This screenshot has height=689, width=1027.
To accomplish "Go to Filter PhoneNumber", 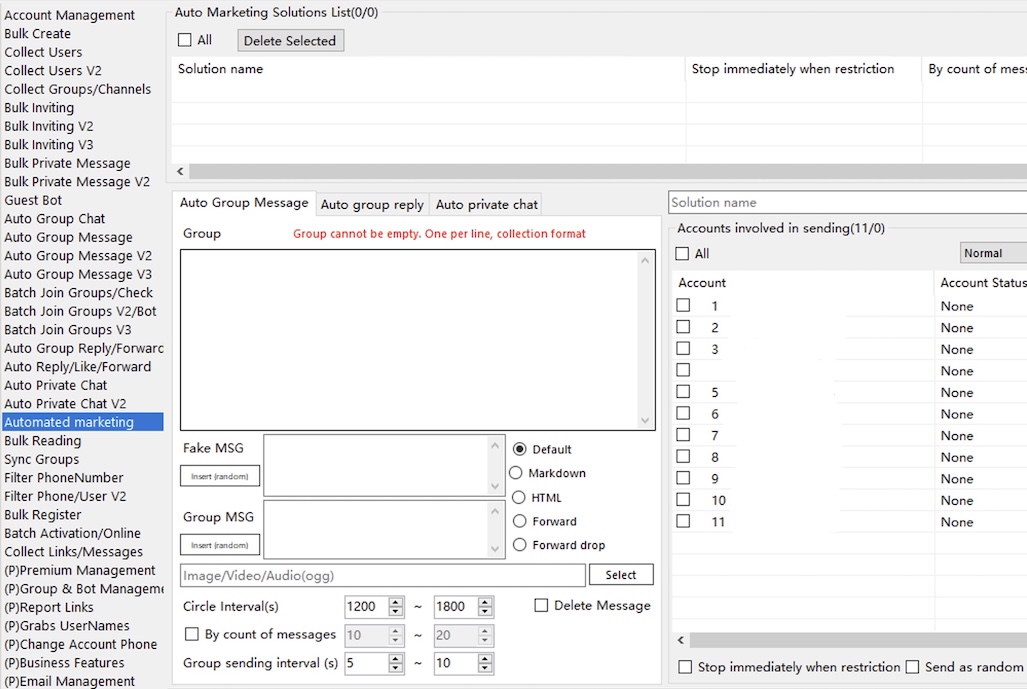I will coord(64,478).
